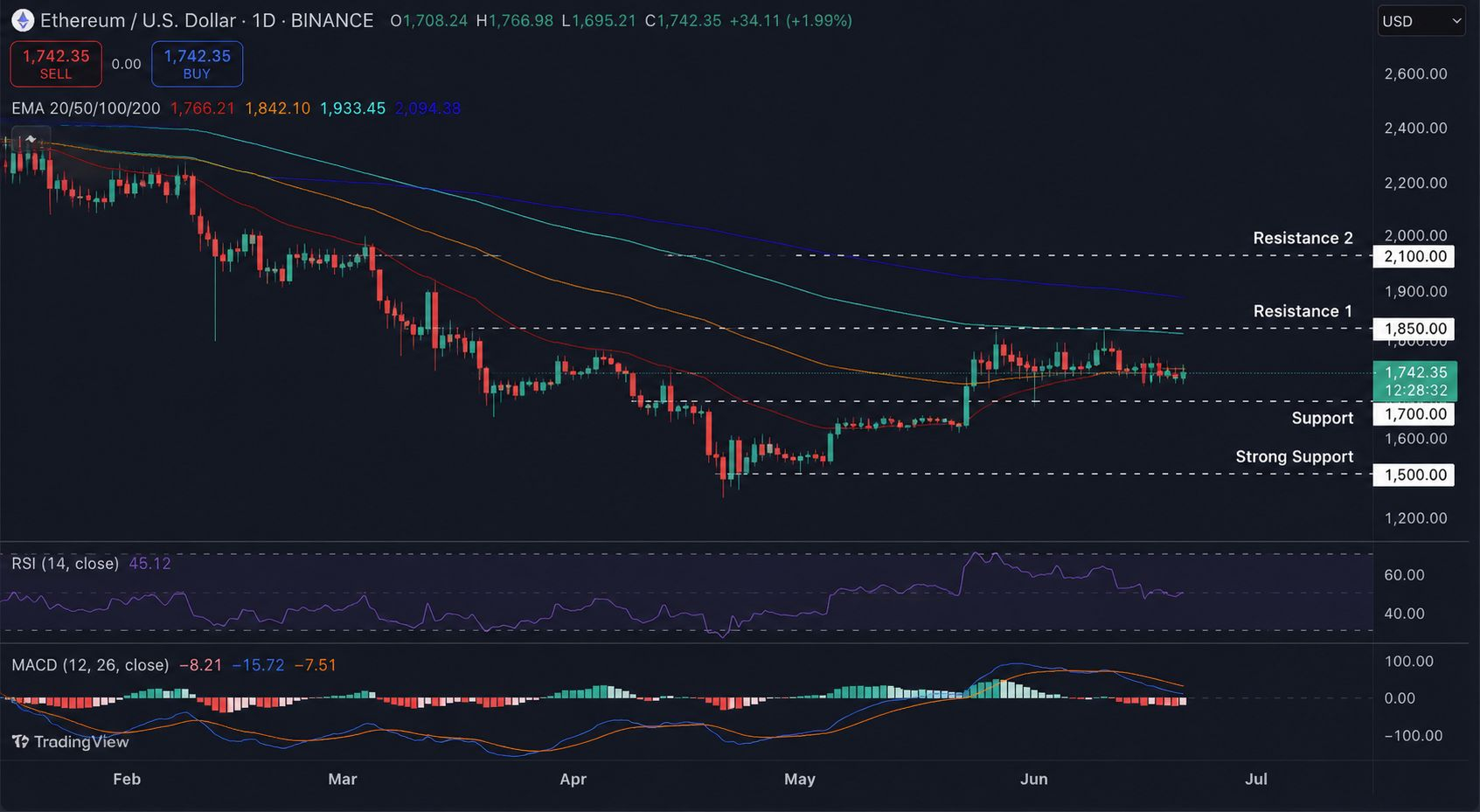Click the May label on the time axis
This screenshot has height=812, width=1480.
(x=800, y=779)
